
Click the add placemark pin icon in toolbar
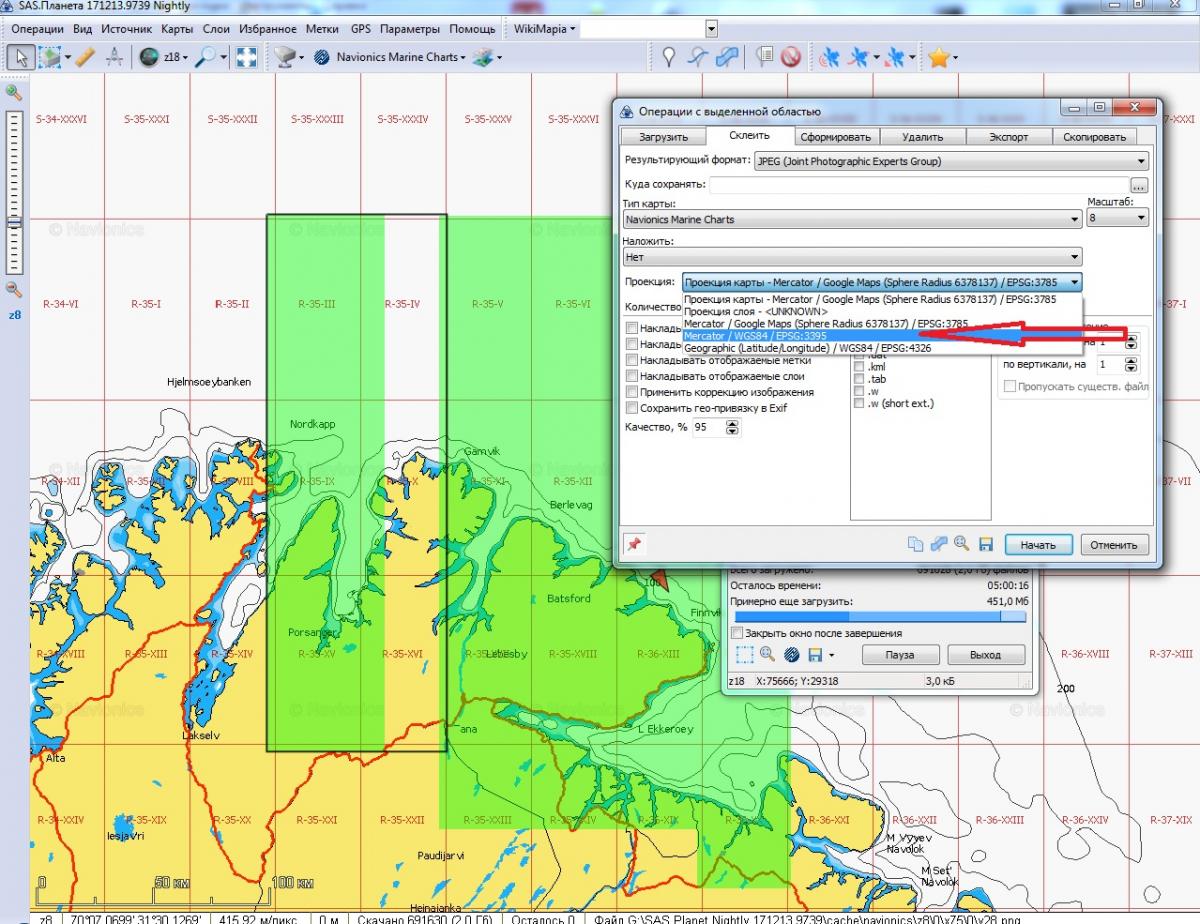pos(669,57)
